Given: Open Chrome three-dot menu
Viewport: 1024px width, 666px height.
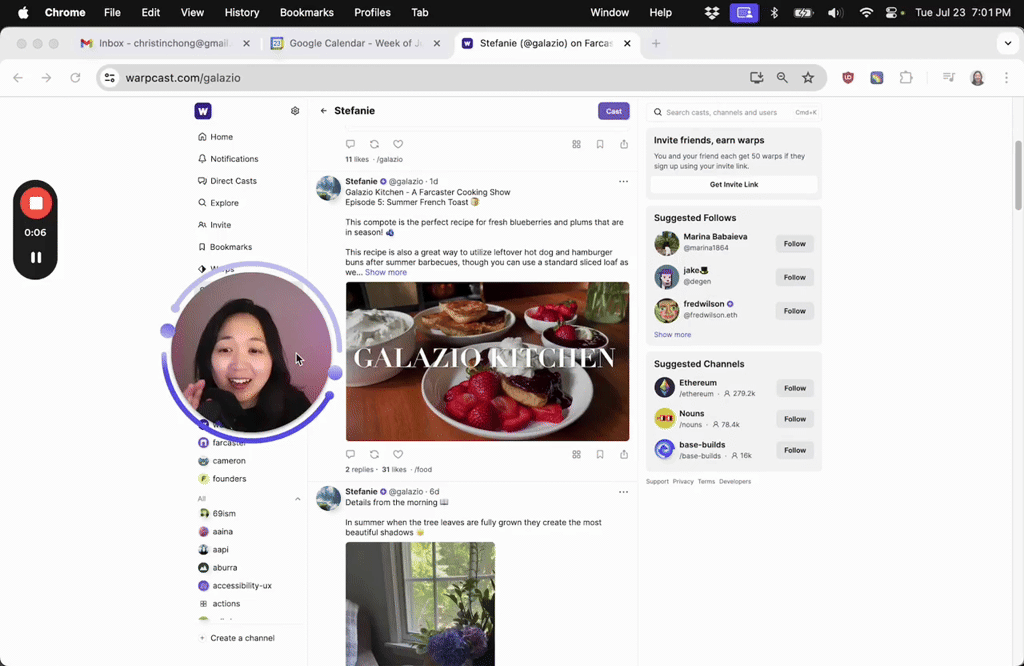Looking at the screenshot, I should pyautogui.click(x=1006, y=78).
